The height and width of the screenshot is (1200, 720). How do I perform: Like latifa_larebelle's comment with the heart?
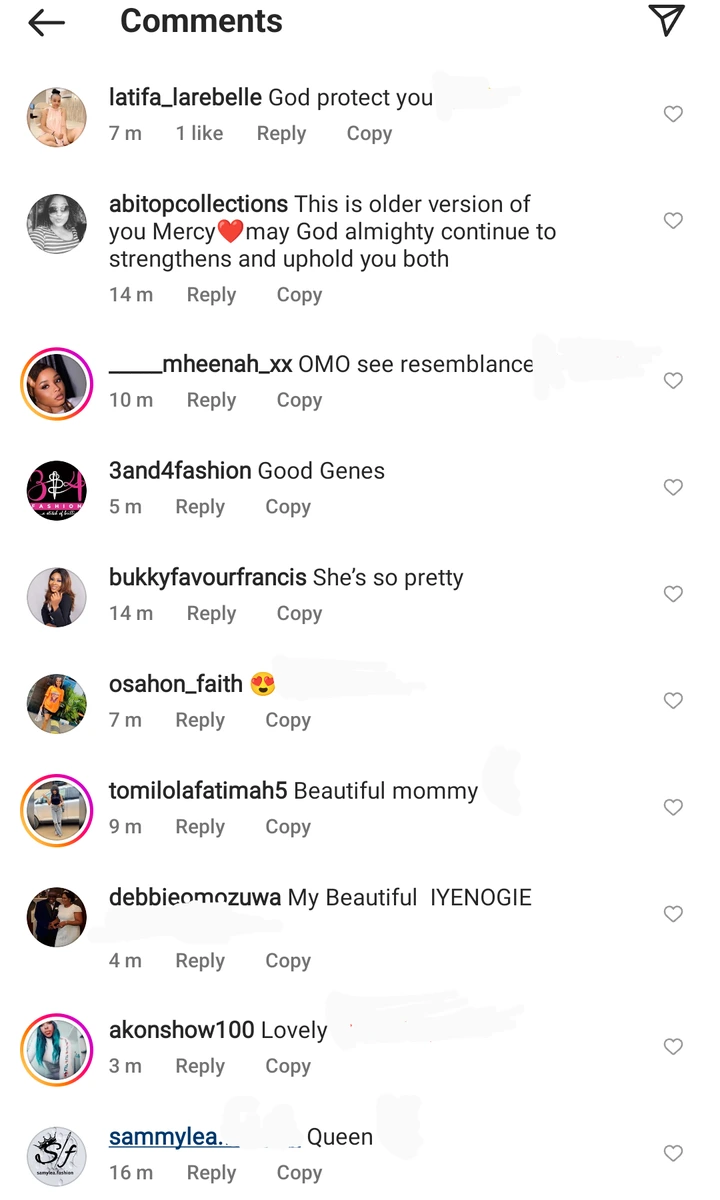click(674, 114)
